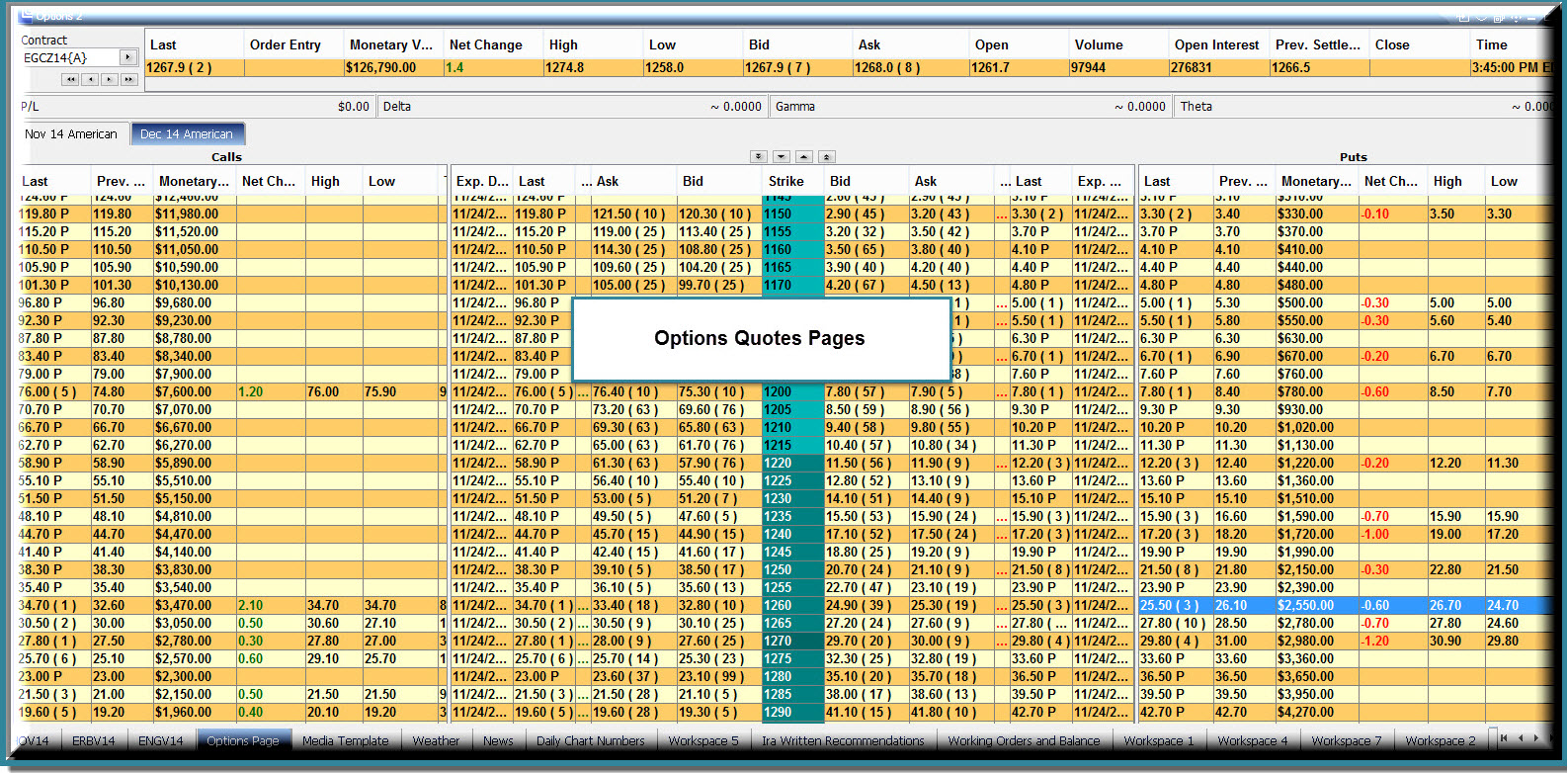Step to next contract with single-right arrow
Viewport: 1568px width, 773px height.
point(110,79)
